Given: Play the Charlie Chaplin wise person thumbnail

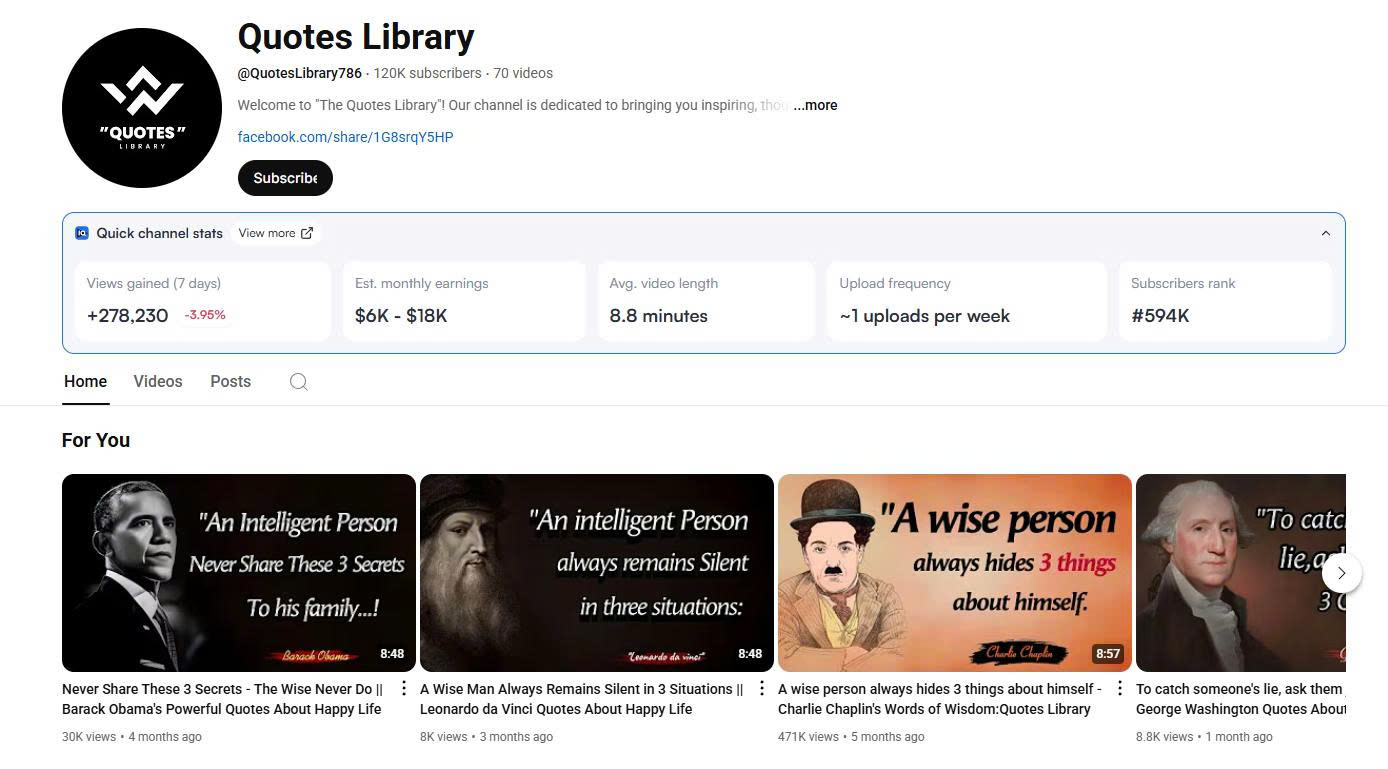Looking at the screenshot, I should point(954,572).
